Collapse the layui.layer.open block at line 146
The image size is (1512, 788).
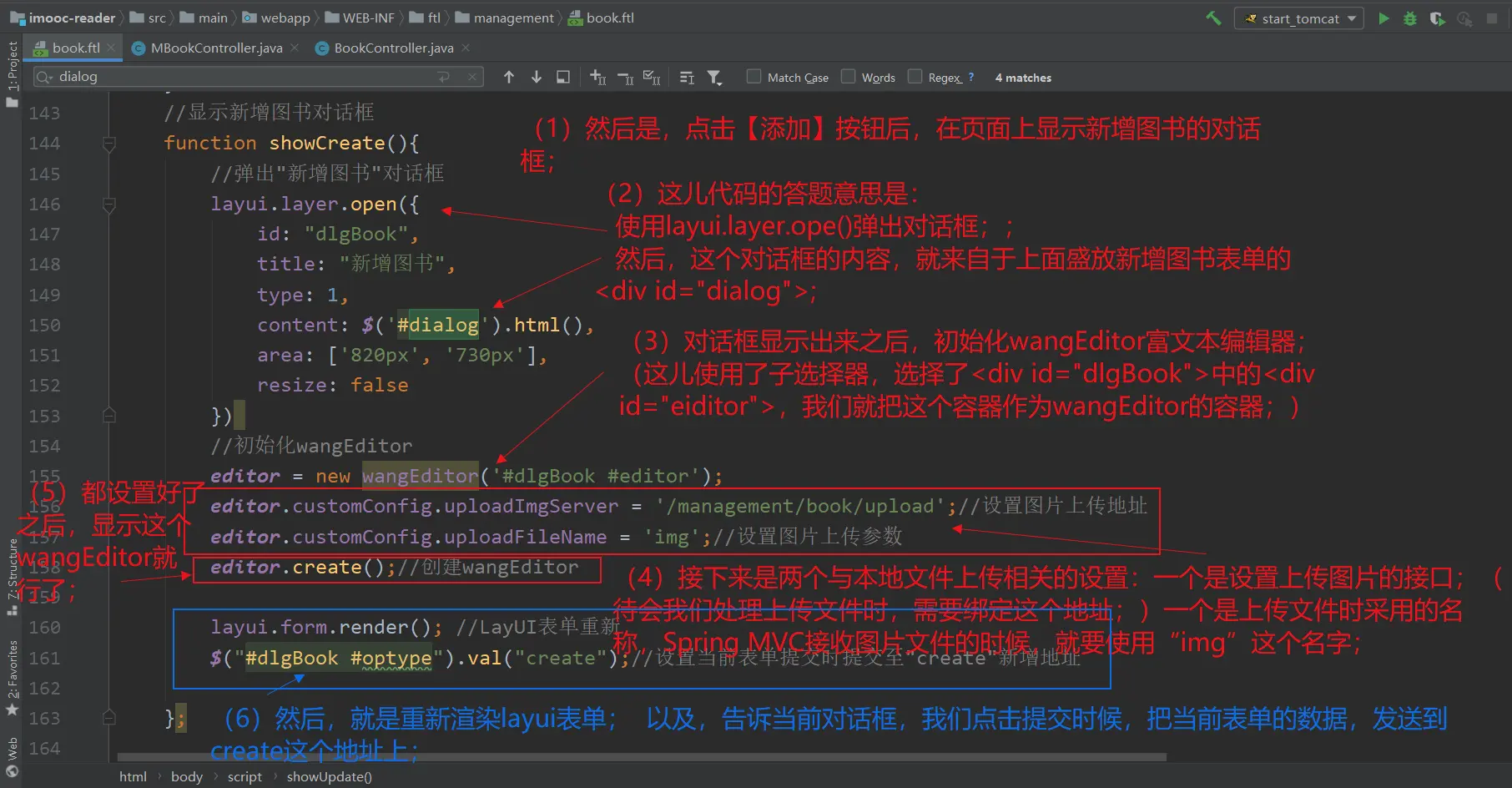click(x=108, y=205)
